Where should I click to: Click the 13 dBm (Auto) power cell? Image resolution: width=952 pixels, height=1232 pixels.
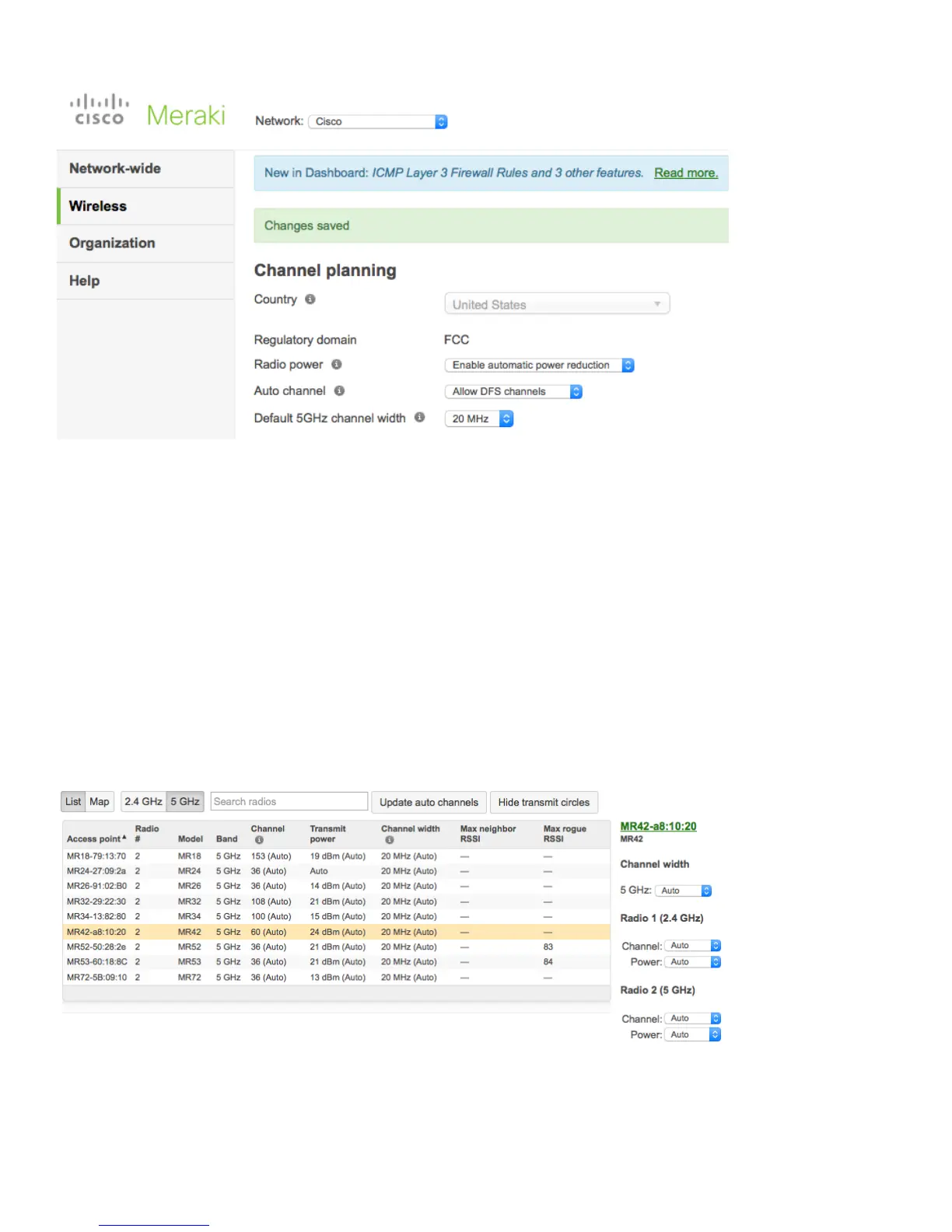coord(338,978)
